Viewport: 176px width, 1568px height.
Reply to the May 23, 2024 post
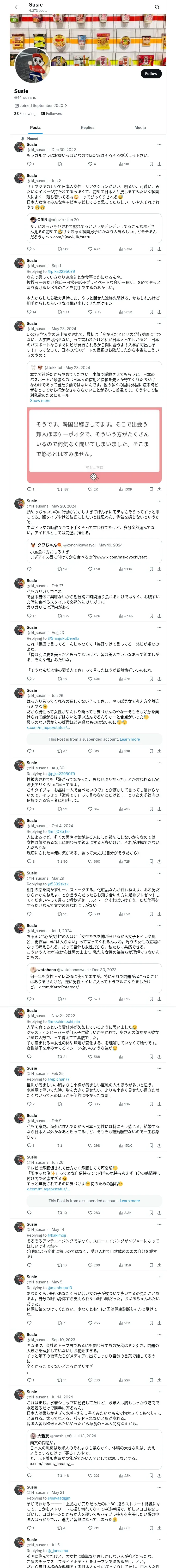[29, 489]
